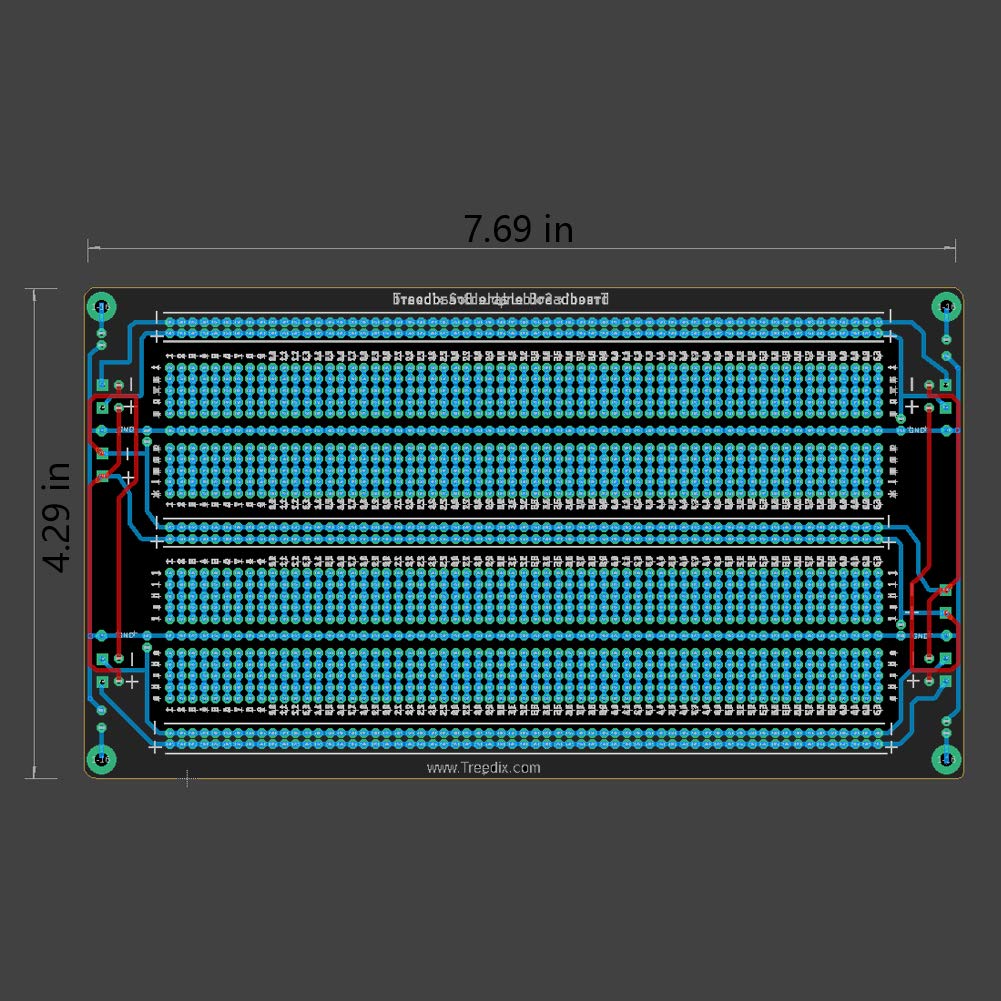Expand the top power rail row
The width and height of the screenshot is (1001, 1001).
pyautogui.click(x=520, y=324)
